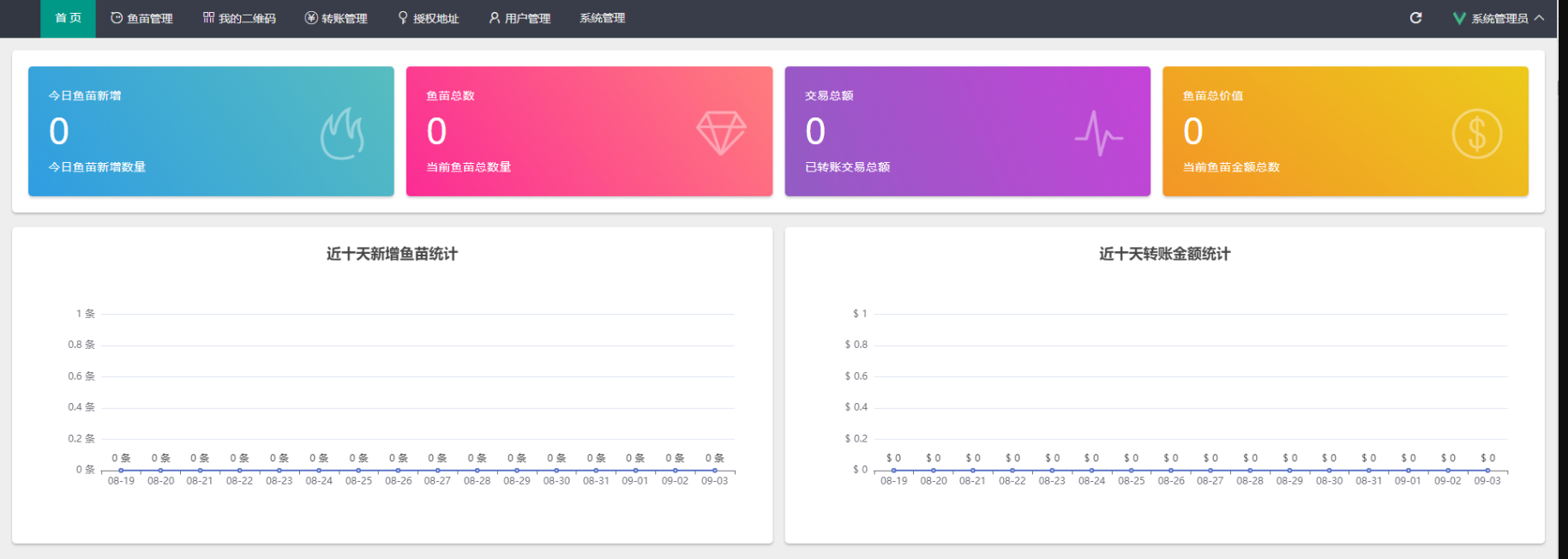
Task: Click the 09-03 data point in 鱼苗 chart
Action: (x=715, y=470)
